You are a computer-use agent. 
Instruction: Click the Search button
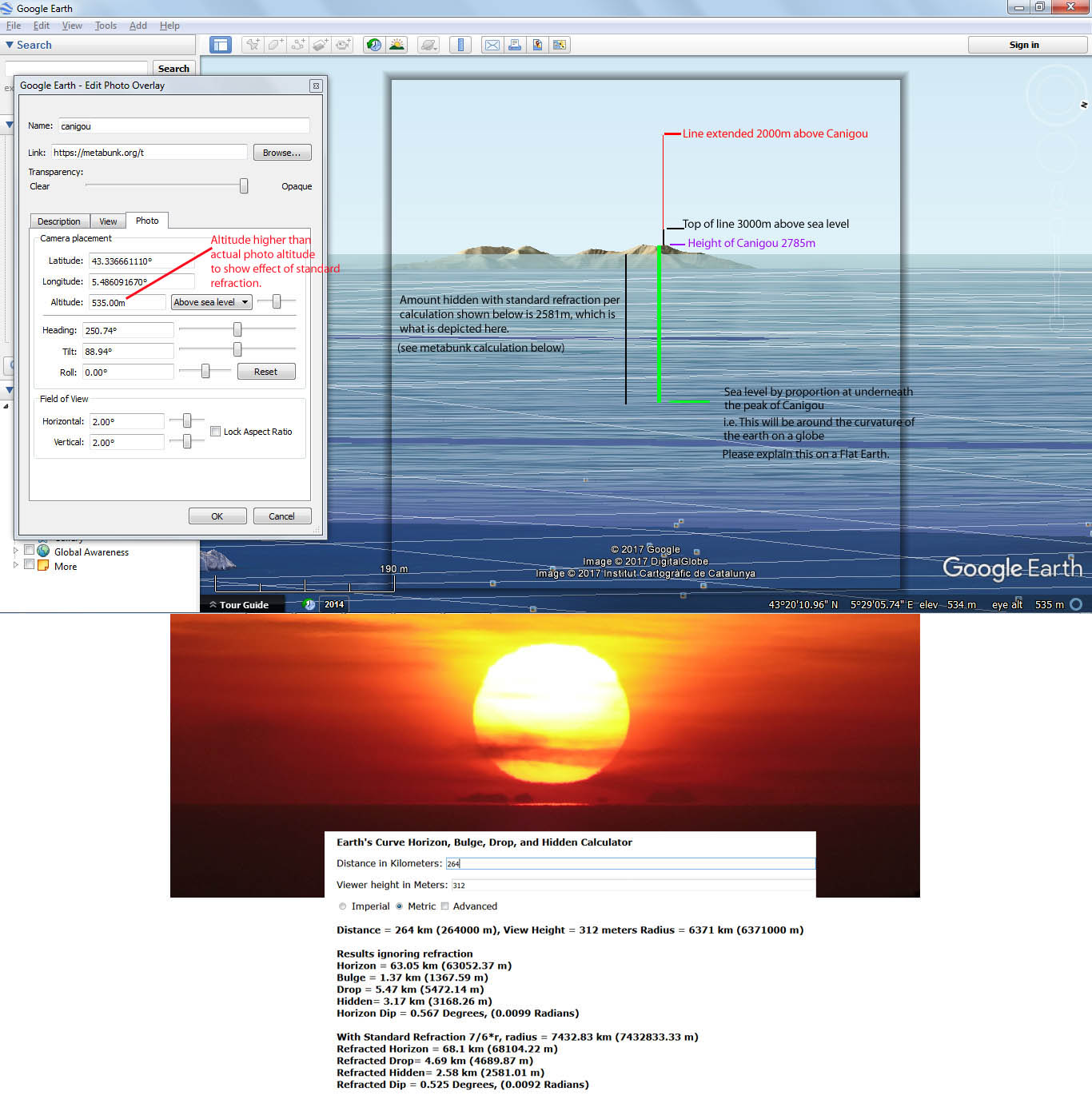click(x=173, y=69)
